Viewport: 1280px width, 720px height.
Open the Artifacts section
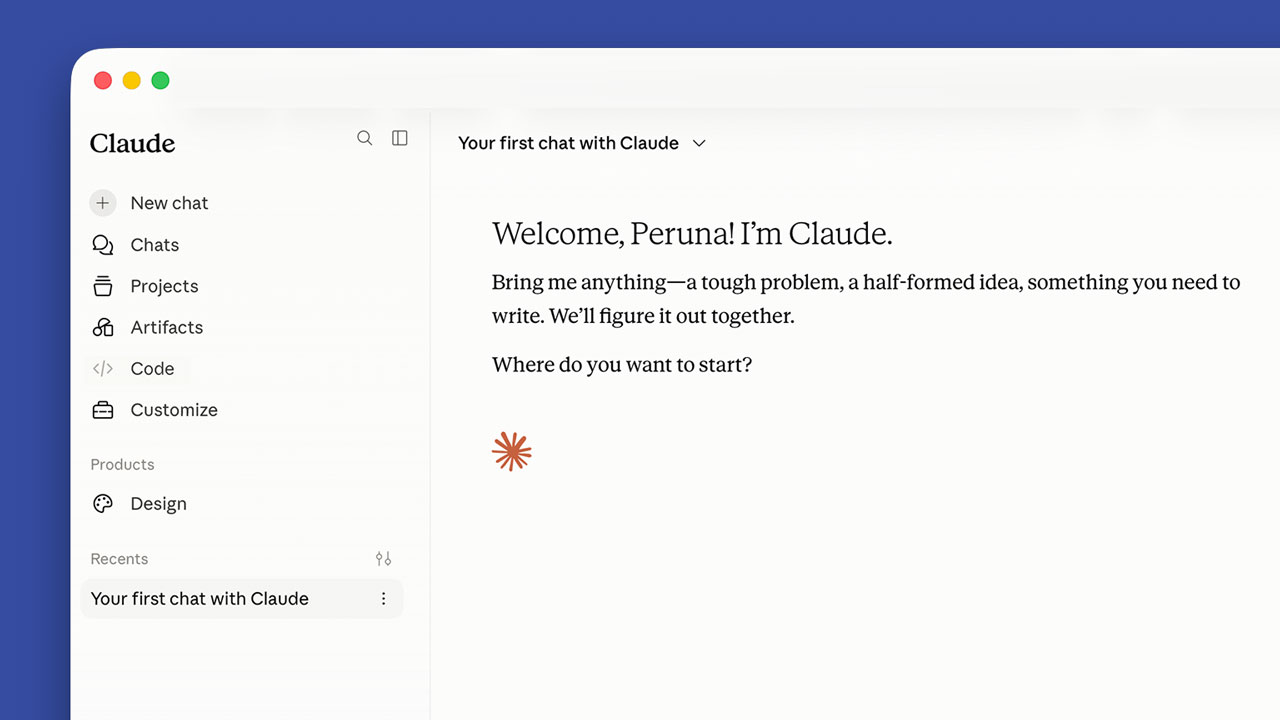pos(167,327)
